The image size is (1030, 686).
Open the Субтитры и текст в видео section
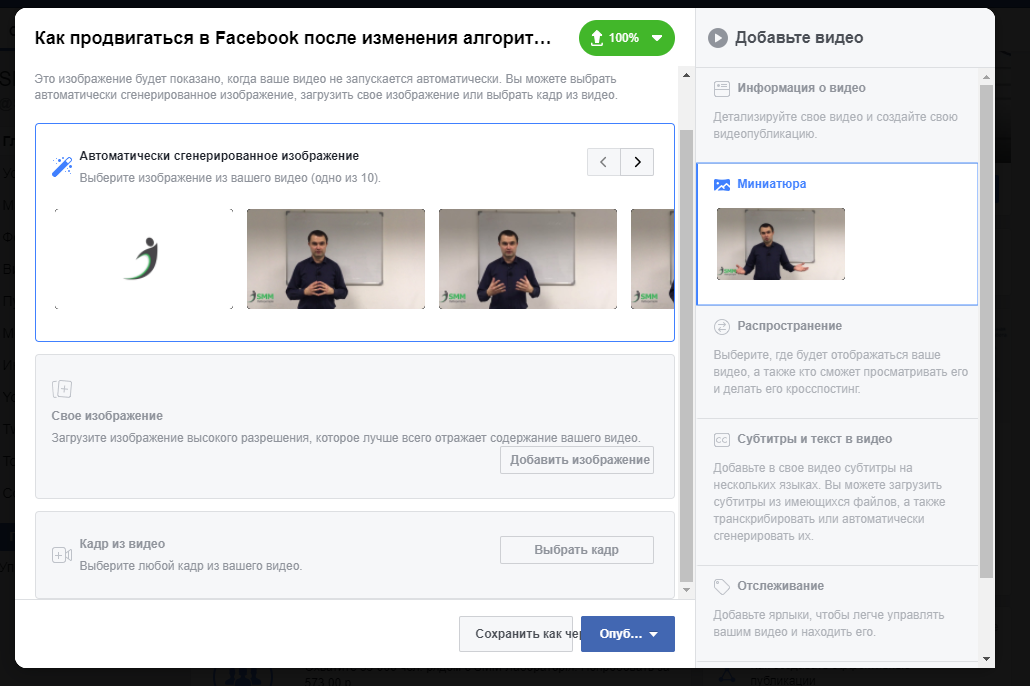(x=837, y=492)
